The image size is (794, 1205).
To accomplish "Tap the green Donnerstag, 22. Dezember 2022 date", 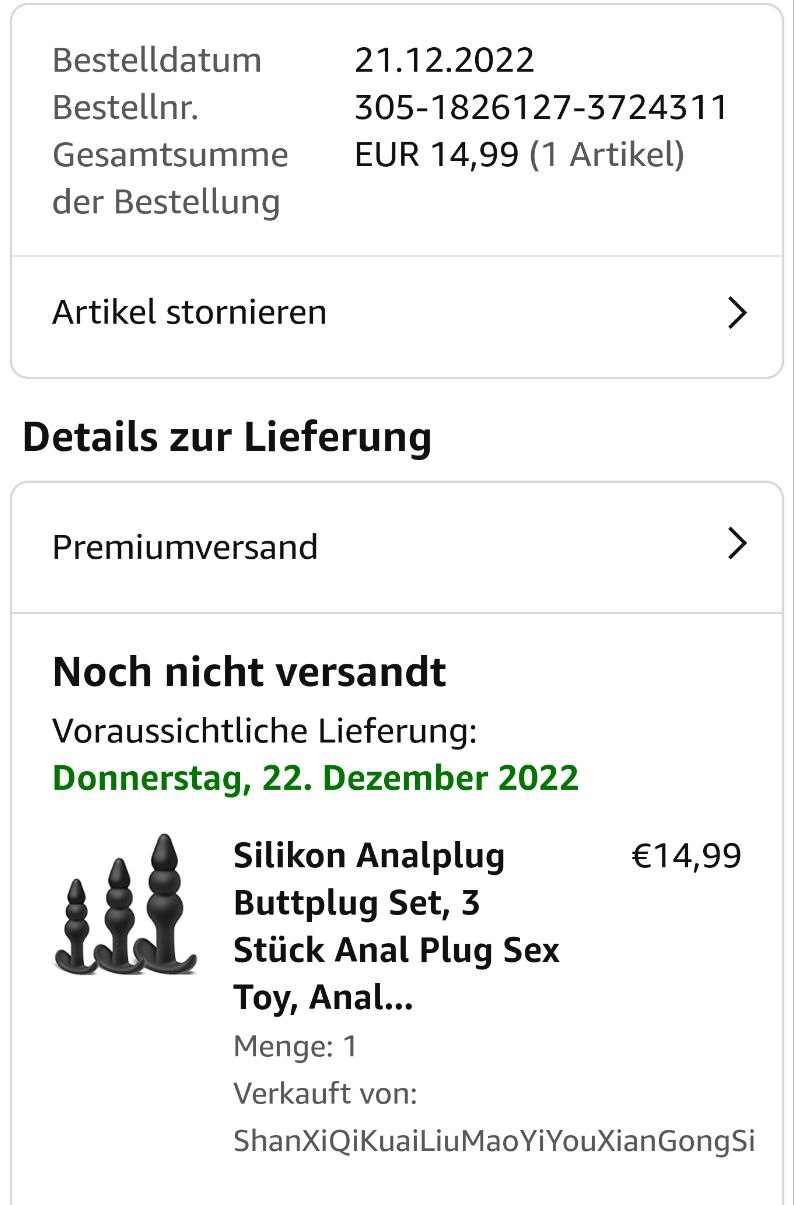I will click(315, 778).
